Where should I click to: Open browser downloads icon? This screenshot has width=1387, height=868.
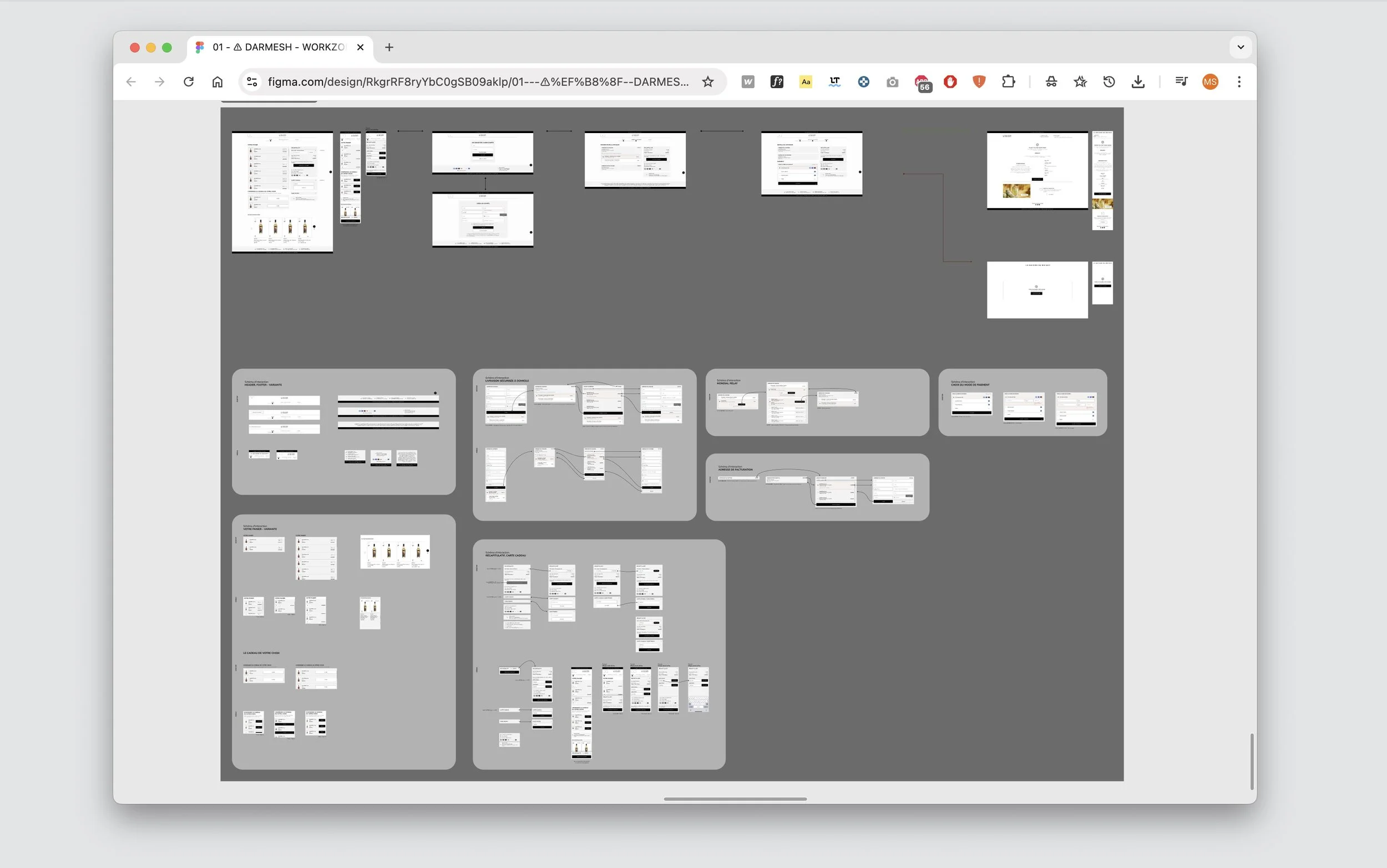click(x=1138, y=82)
